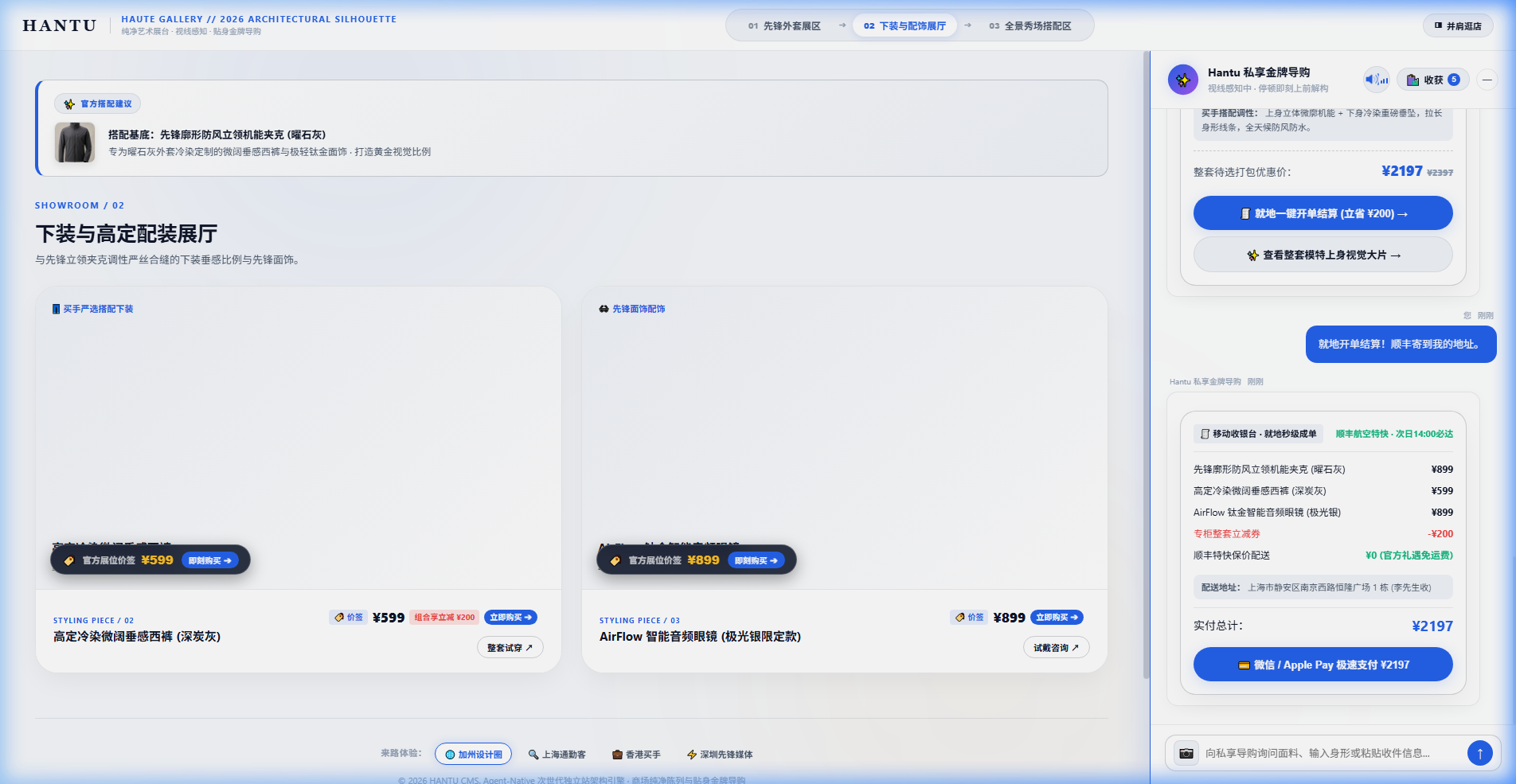Click the send arrow button in chat

click(1479, 753)
